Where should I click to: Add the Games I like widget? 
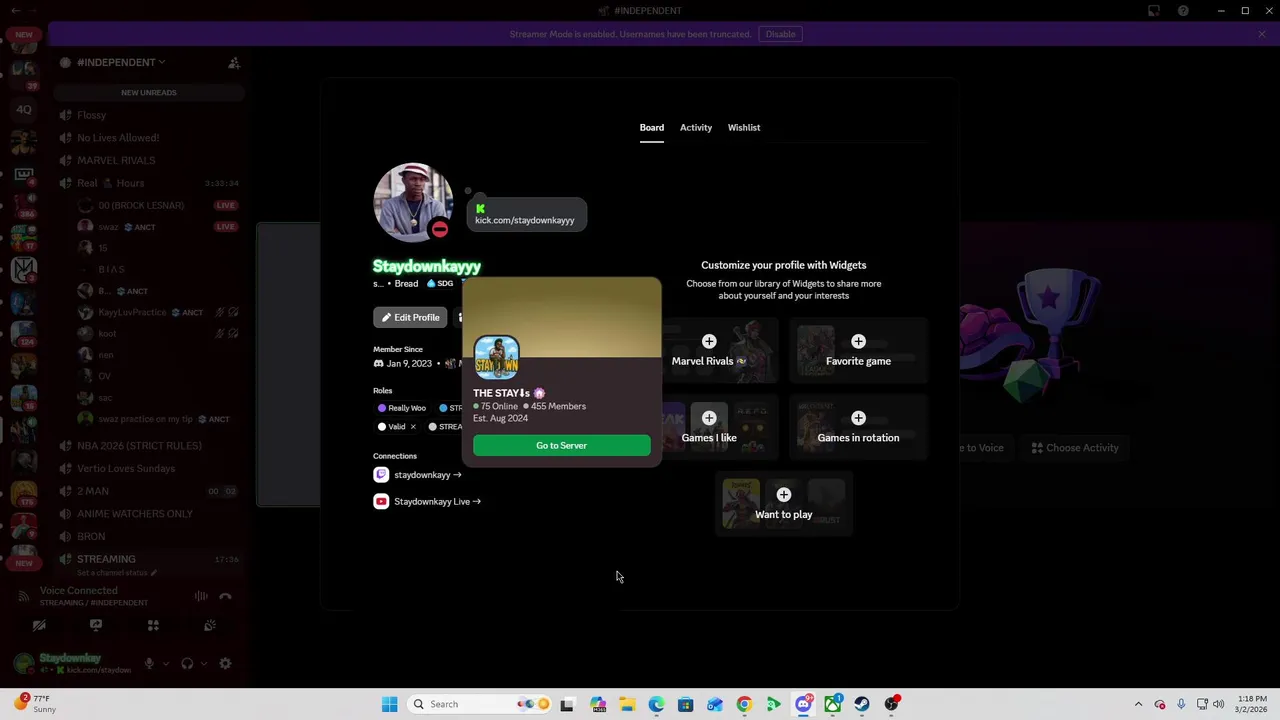tap(709, 418)
